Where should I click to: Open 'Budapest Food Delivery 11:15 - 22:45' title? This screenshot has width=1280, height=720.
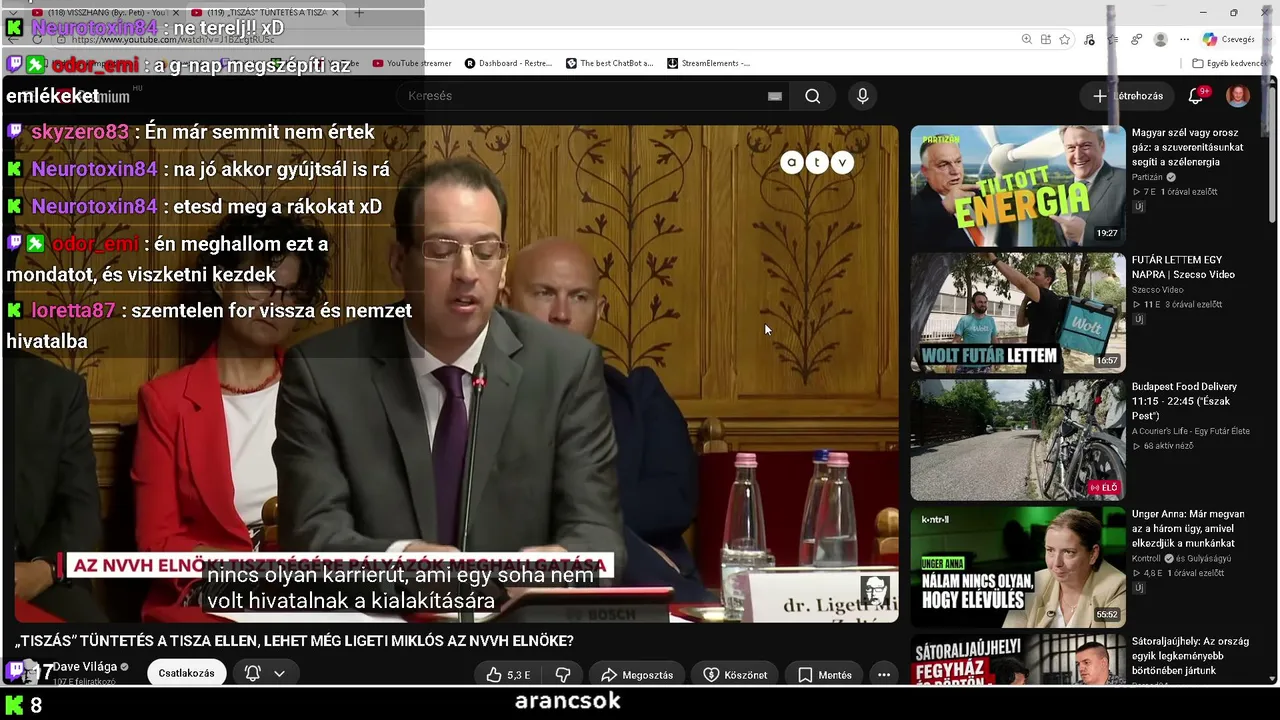coord(1184,401)
